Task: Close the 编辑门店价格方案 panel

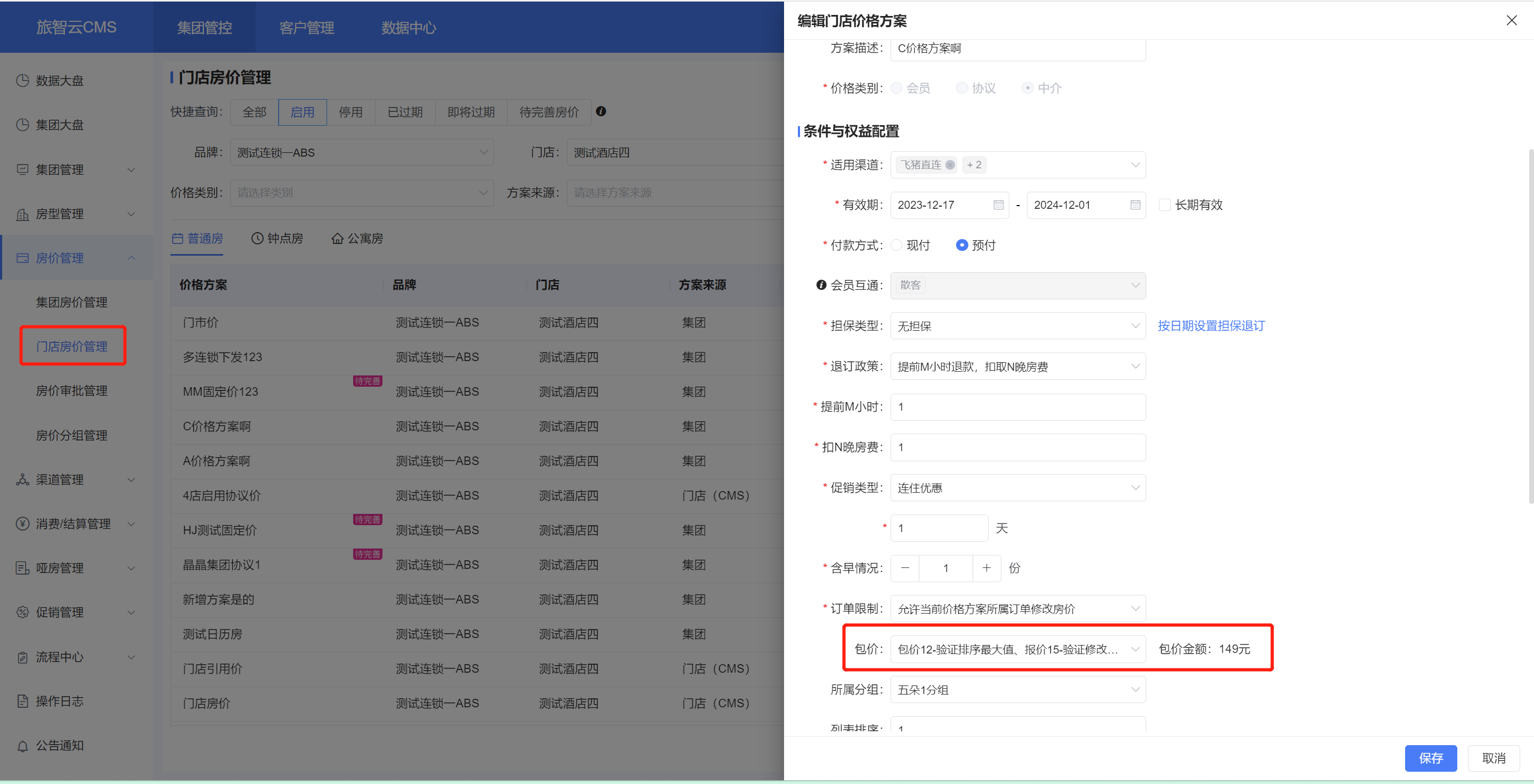Action: (1512, 20)
